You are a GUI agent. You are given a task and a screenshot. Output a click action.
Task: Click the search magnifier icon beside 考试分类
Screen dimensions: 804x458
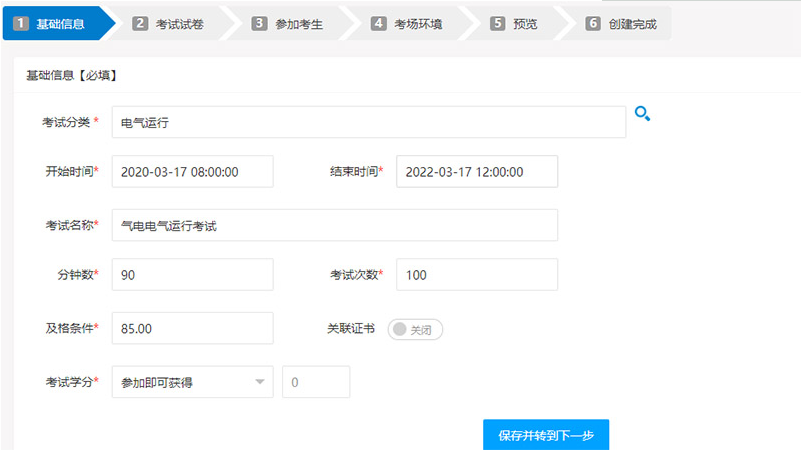coord(642,115)
